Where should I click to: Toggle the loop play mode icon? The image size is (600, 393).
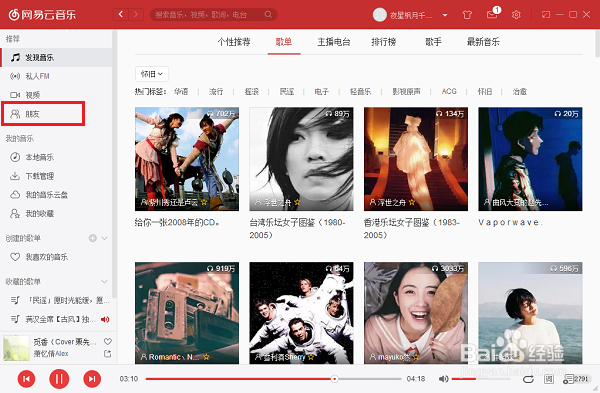(528, 379)
